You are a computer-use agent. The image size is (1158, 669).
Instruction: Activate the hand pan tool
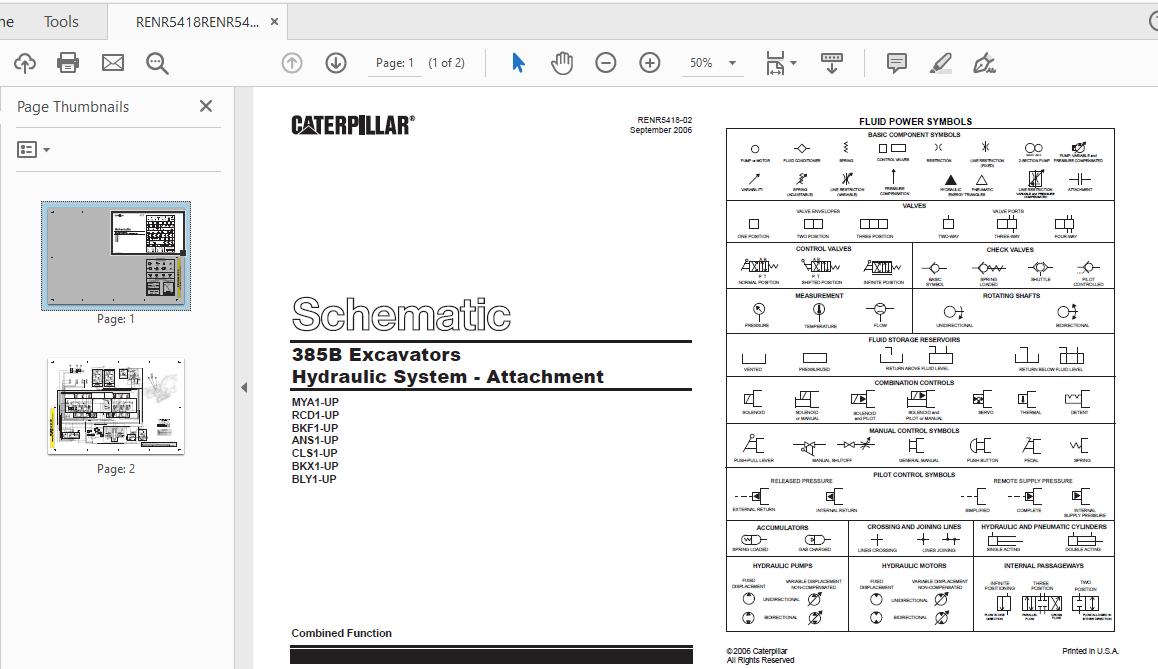(x=562, y=63)
